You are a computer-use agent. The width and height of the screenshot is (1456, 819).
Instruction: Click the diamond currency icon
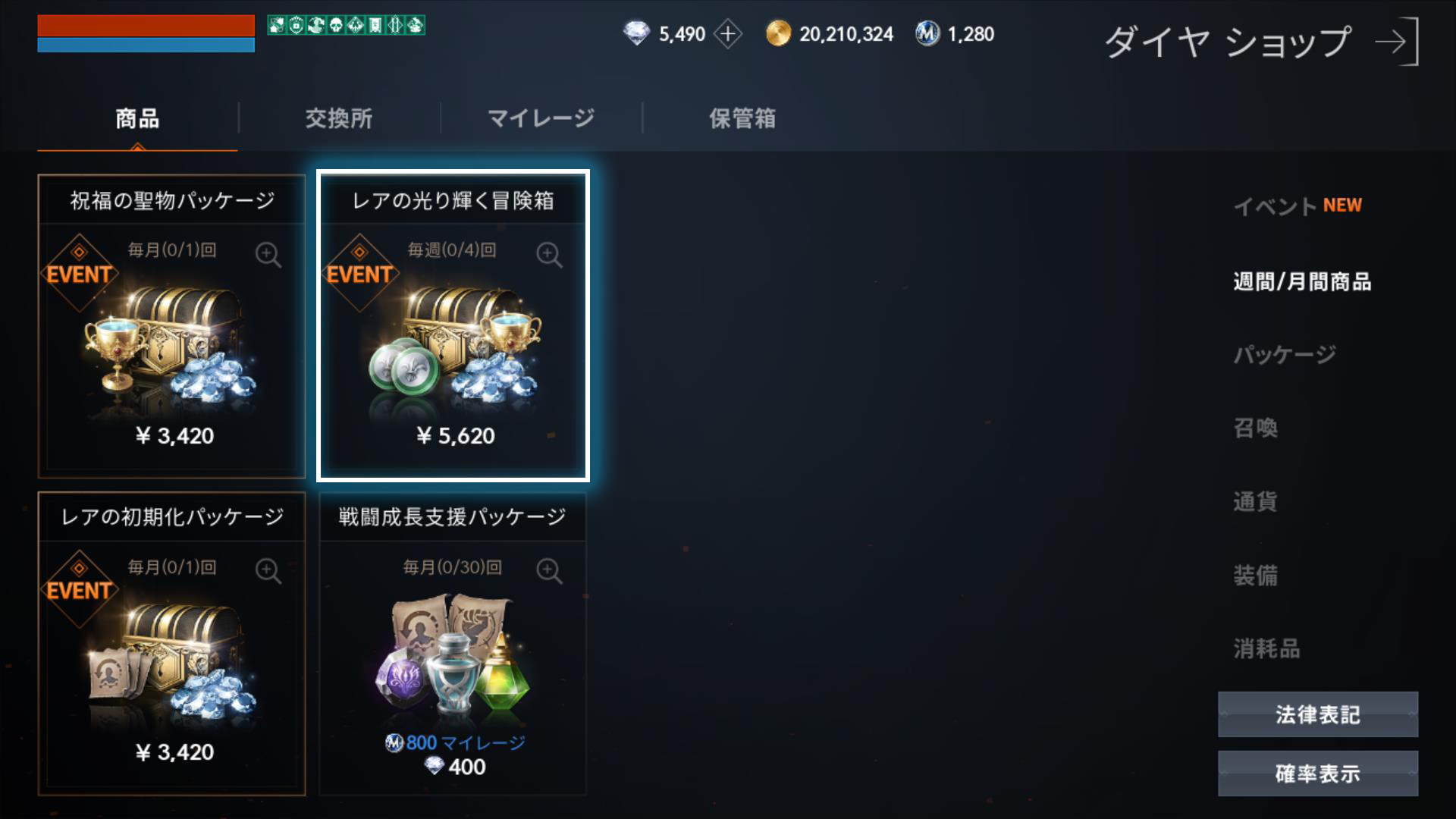pos(636,33)
